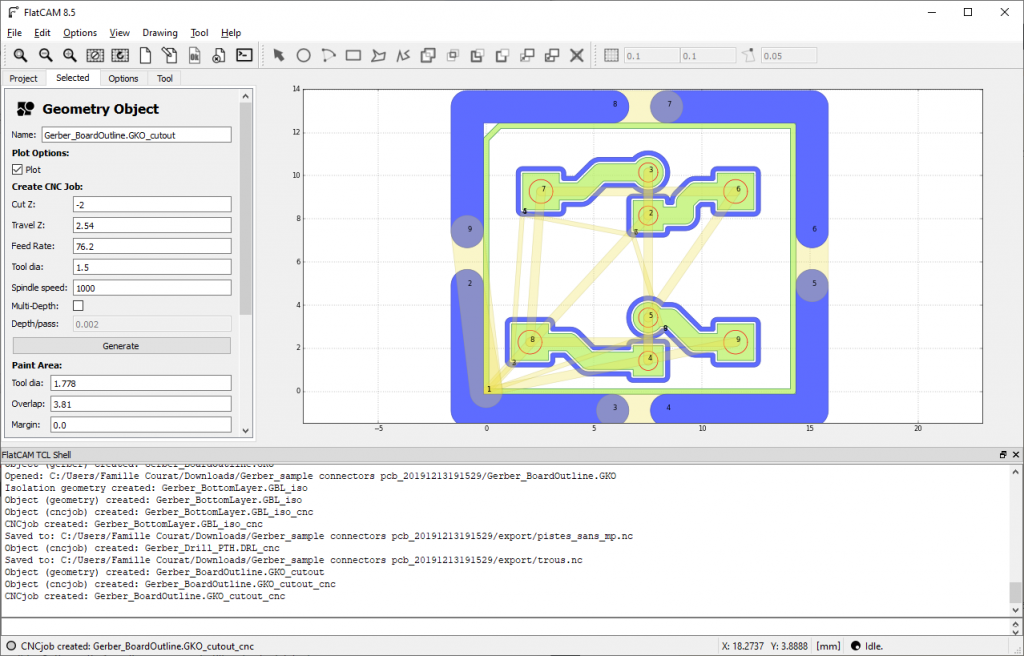The image size is (1024, 656).
Task: Switch to the Project tab
Action: 24,78
